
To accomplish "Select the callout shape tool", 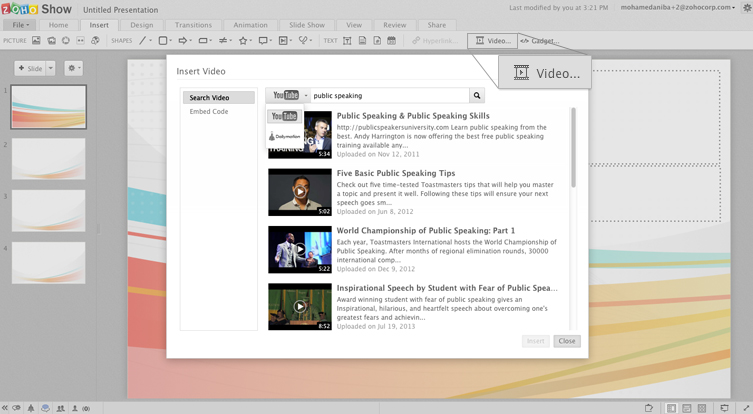I will (264, 41).
